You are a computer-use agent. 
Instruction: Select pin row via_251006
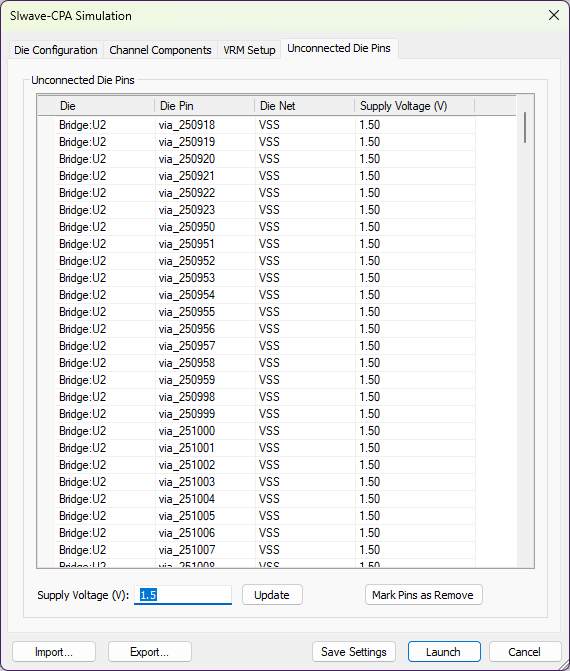tap(265, 533)
